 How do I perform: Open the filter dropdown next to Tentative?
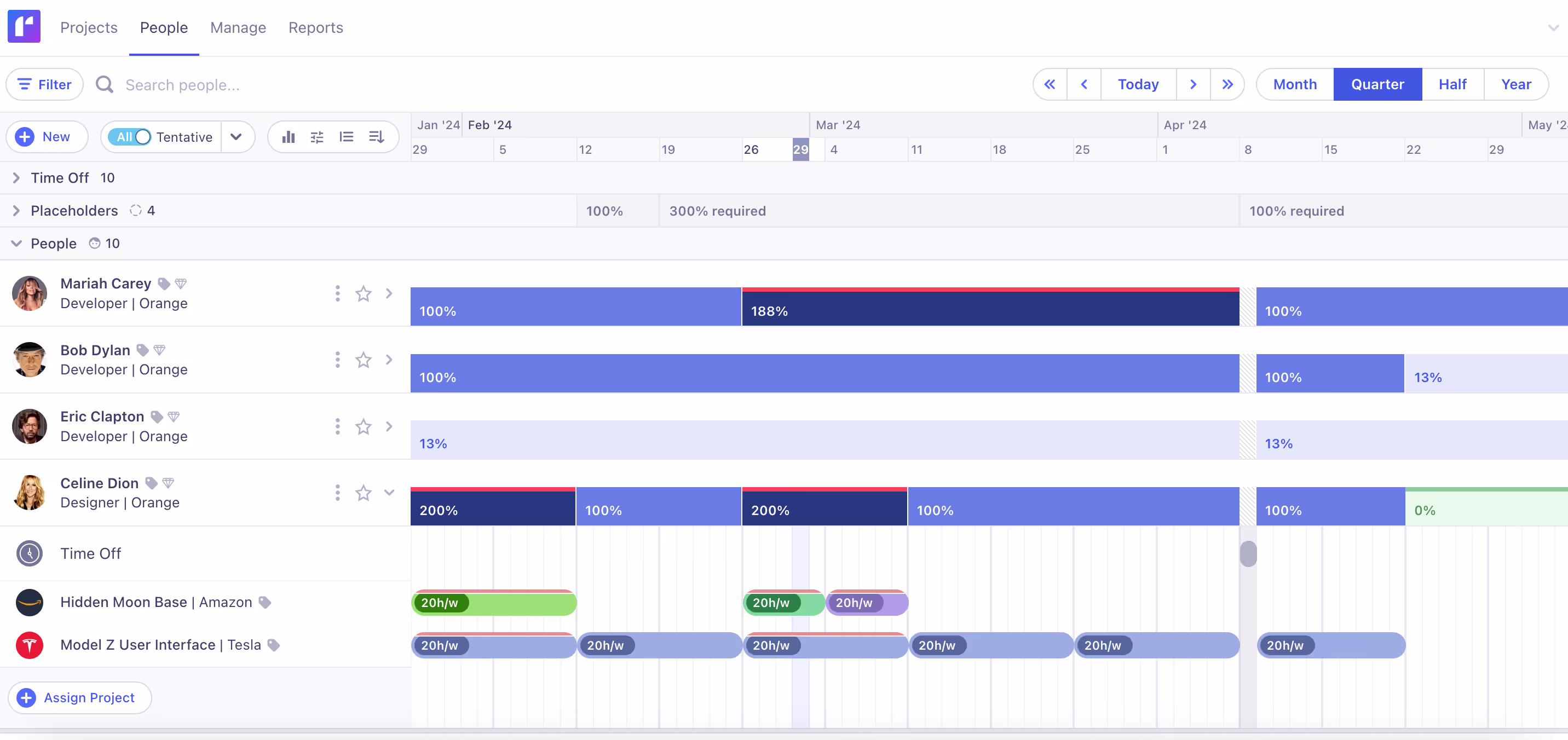point(237,136)
